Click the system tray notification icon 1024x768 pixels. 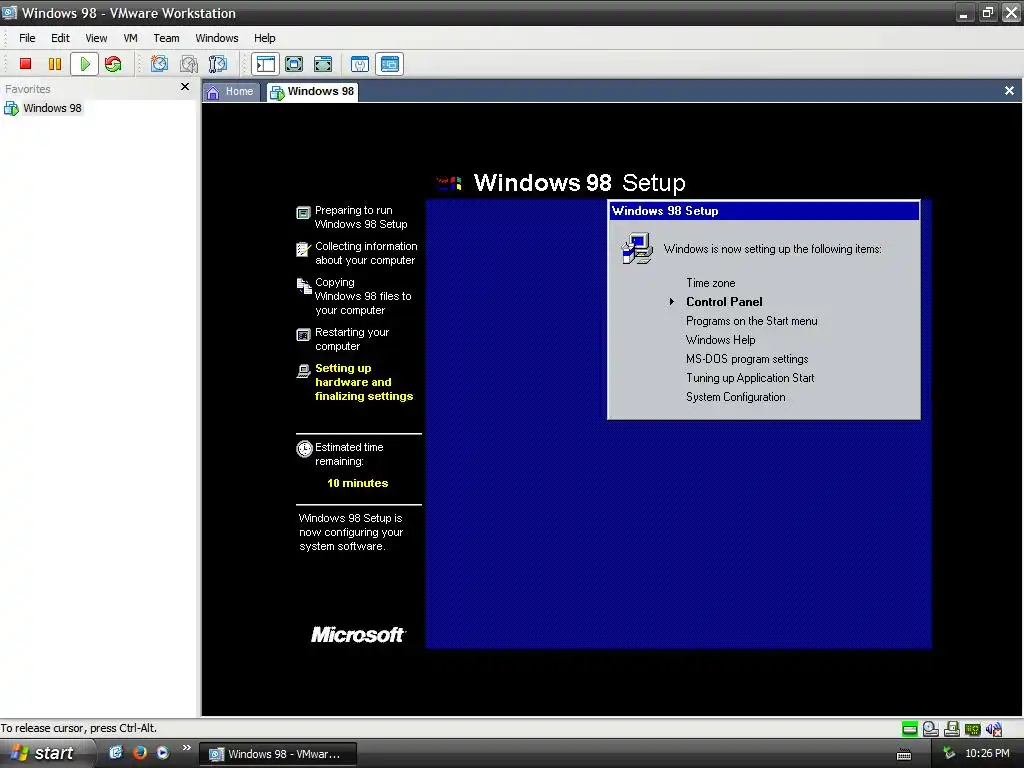click(x=949, y=754)
